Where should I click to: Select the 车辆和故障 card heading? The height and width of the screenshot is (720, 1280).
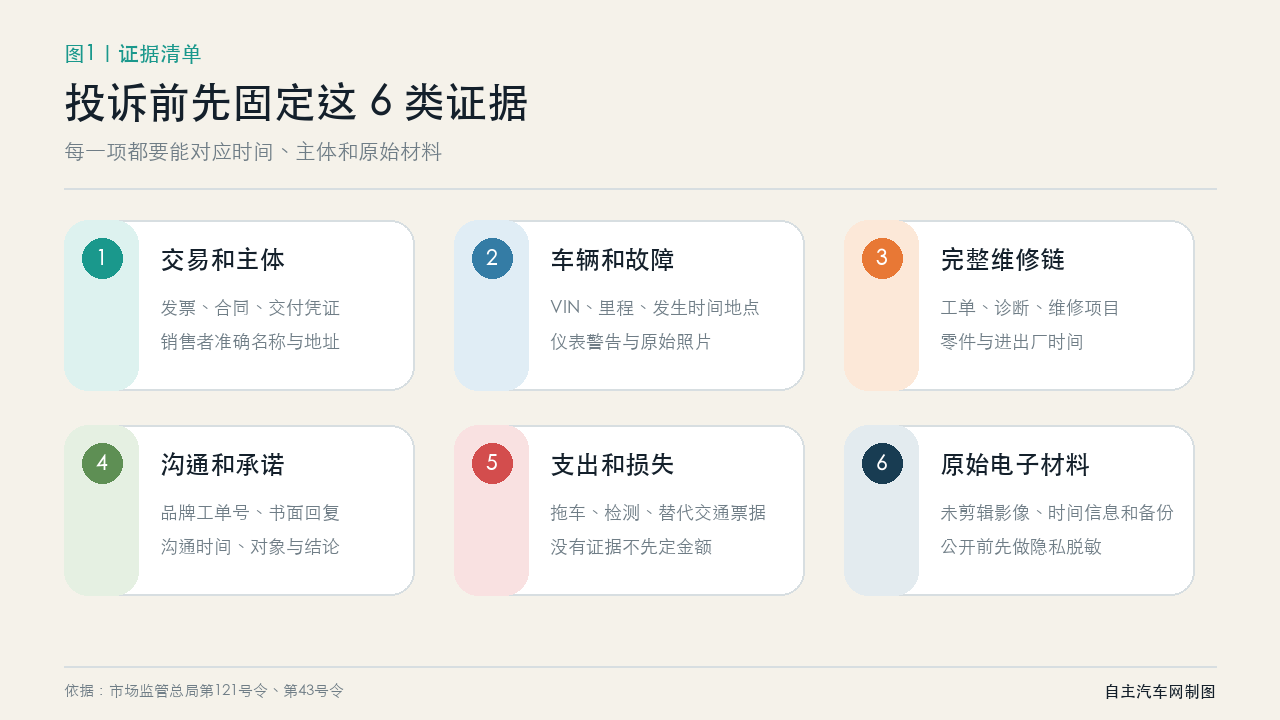tap(613, 260)
